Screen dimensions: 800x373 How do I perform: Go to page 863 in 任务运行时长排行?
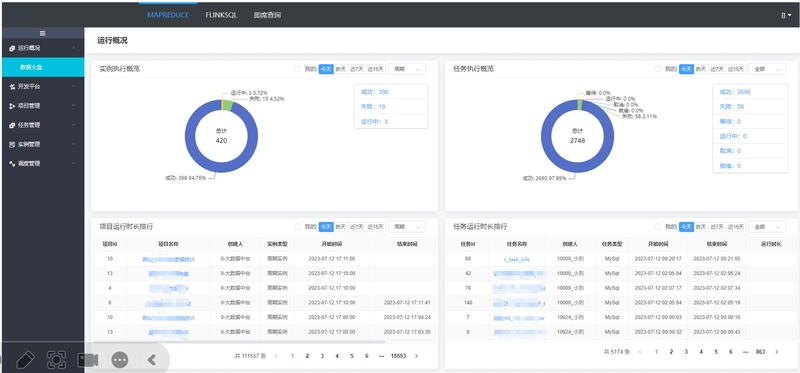pos(760,352)
